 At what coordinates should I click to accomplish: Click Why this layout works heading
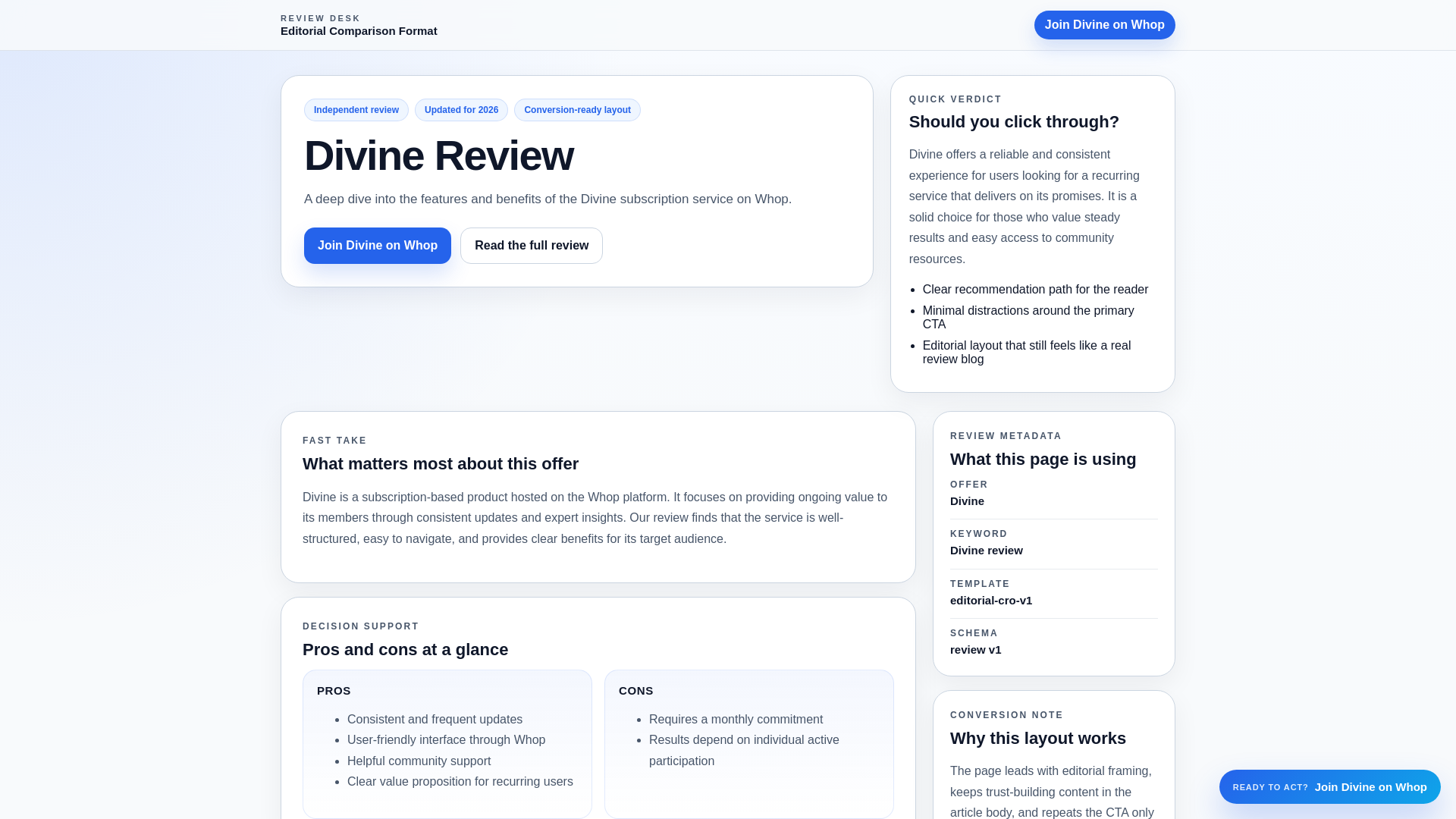pos(1037,739)
